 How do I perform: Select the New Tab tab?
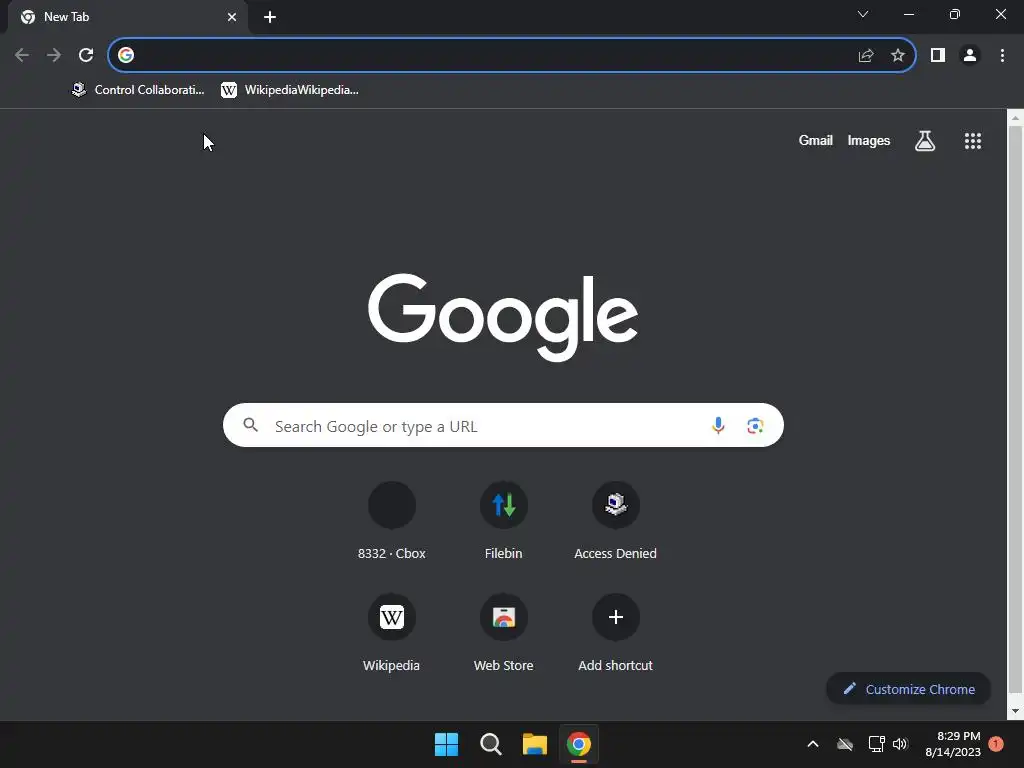click(128, 17)
